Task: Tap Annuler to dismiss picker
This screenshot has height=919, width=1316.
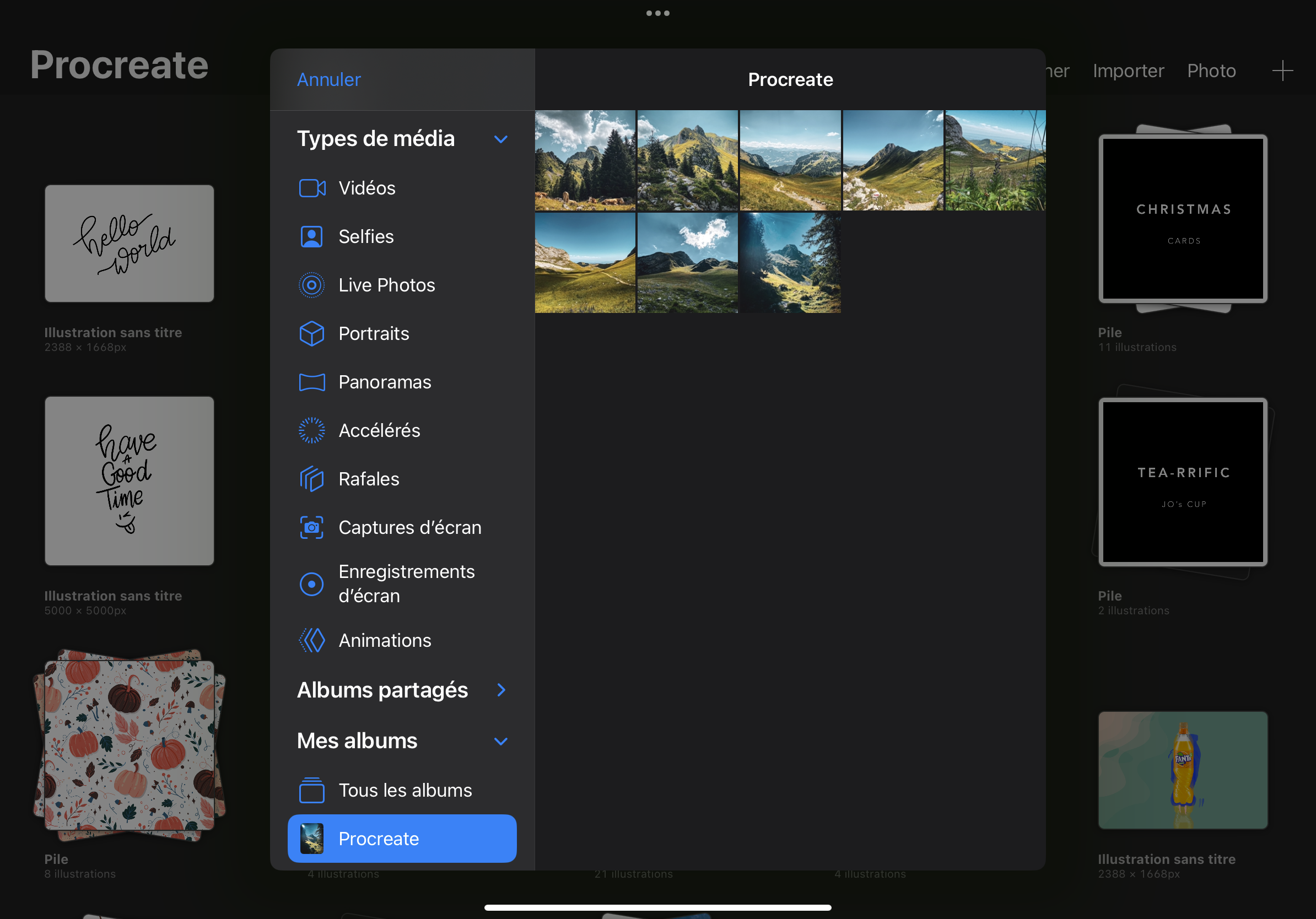Action: pos(328,79)
